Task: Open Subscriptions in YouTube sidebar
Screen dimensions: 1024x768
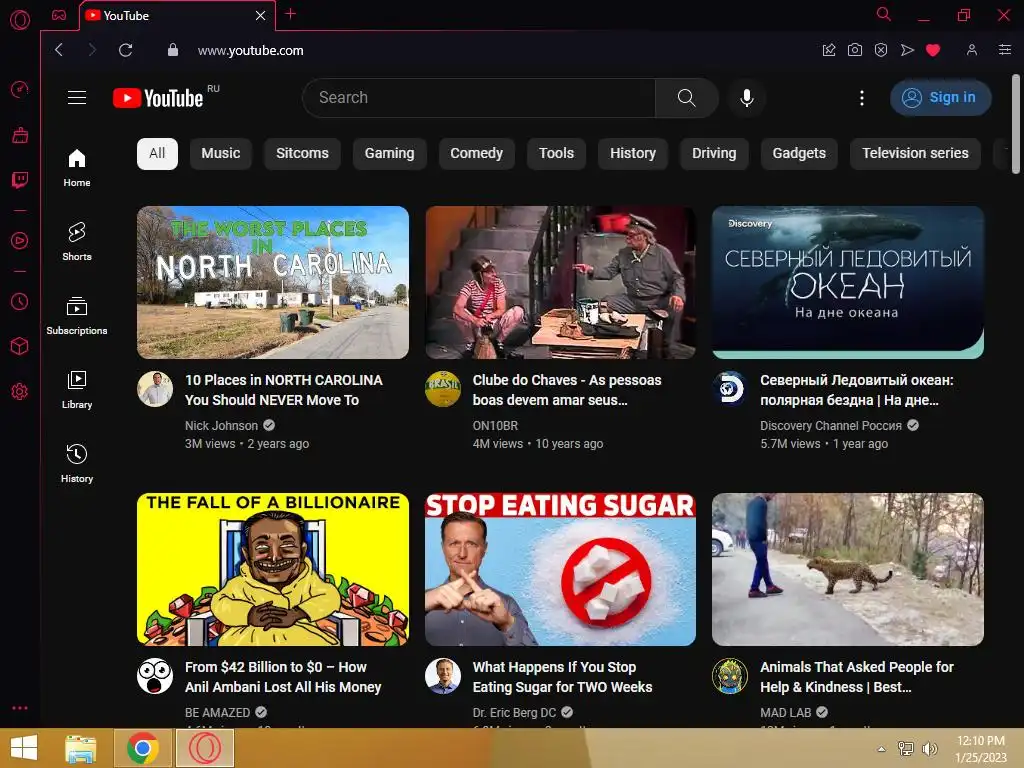Action: [x=77, y=315]
